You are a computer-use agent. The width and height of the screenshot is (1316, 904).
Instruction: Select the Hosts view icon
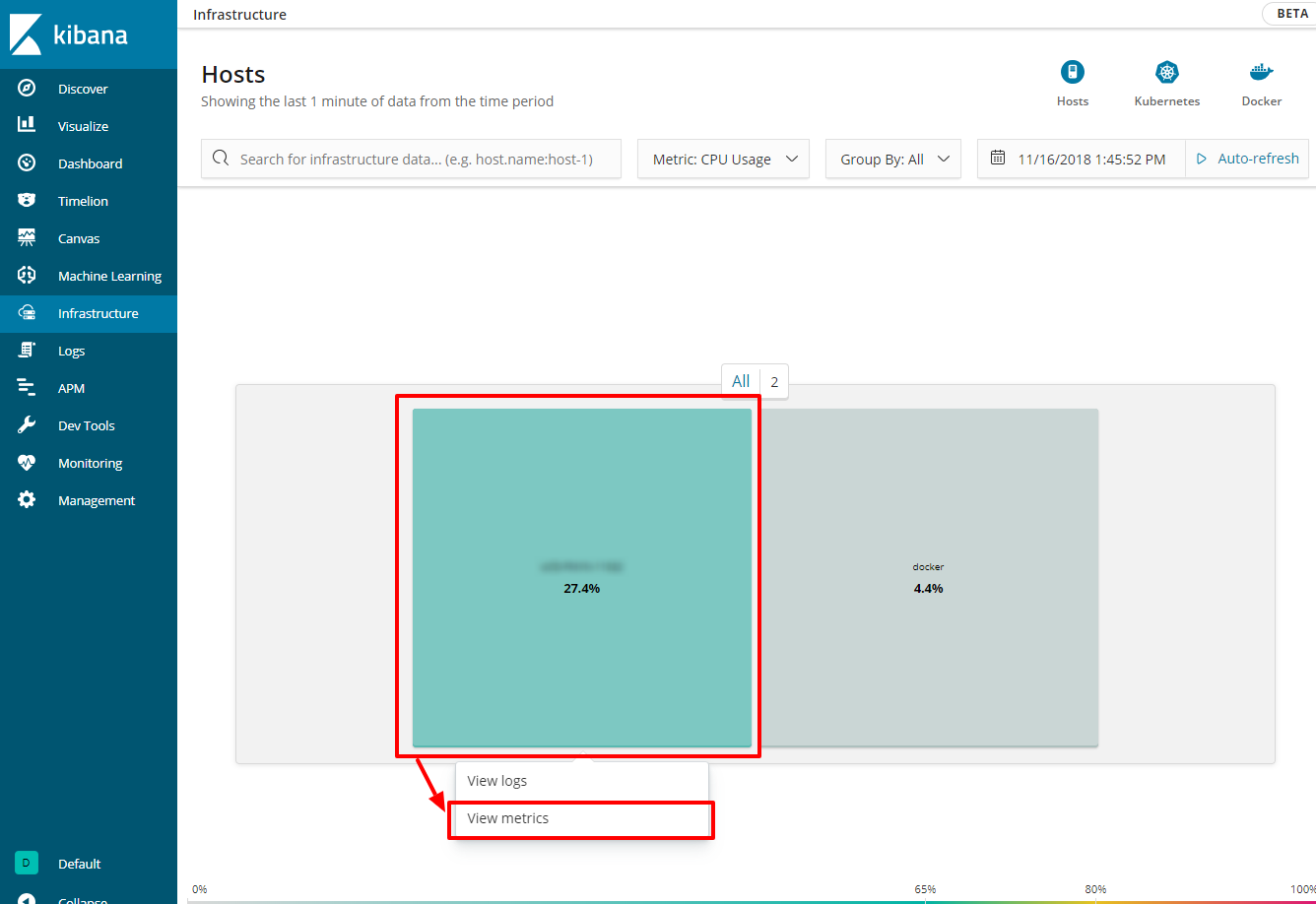coord(1073,72)
